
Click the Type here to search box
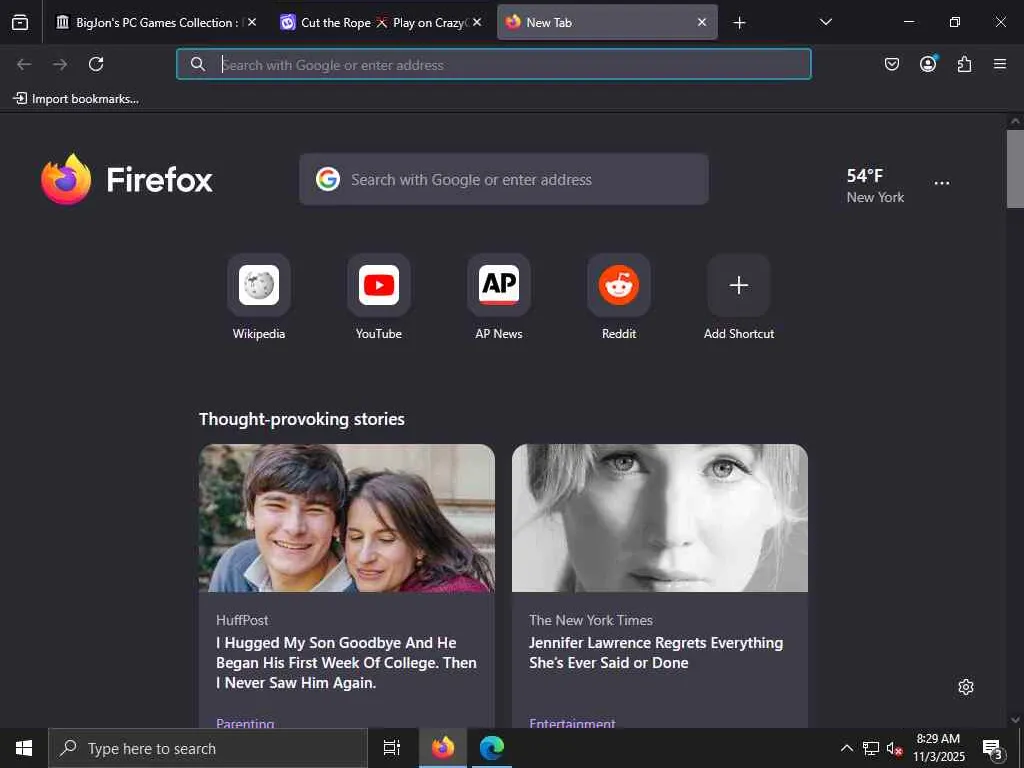(208, 748)
